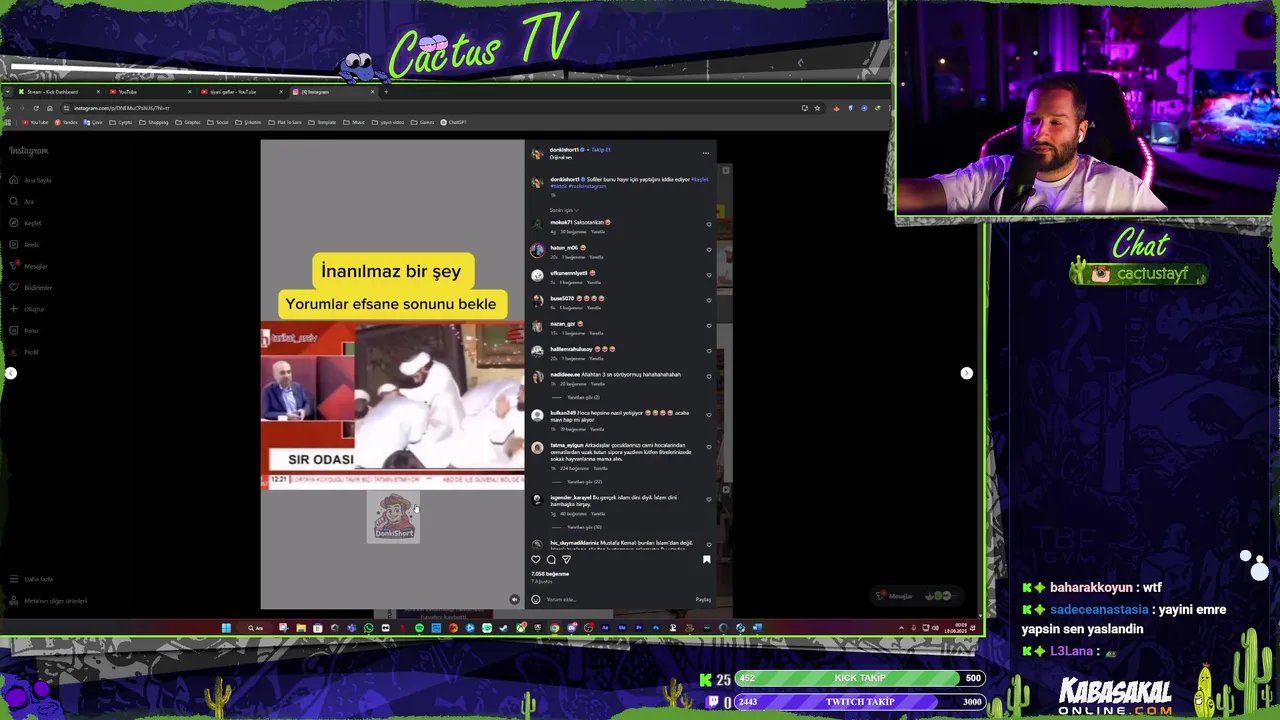Open the Games bookmarks folder
1280x720 pixels.
423,122
